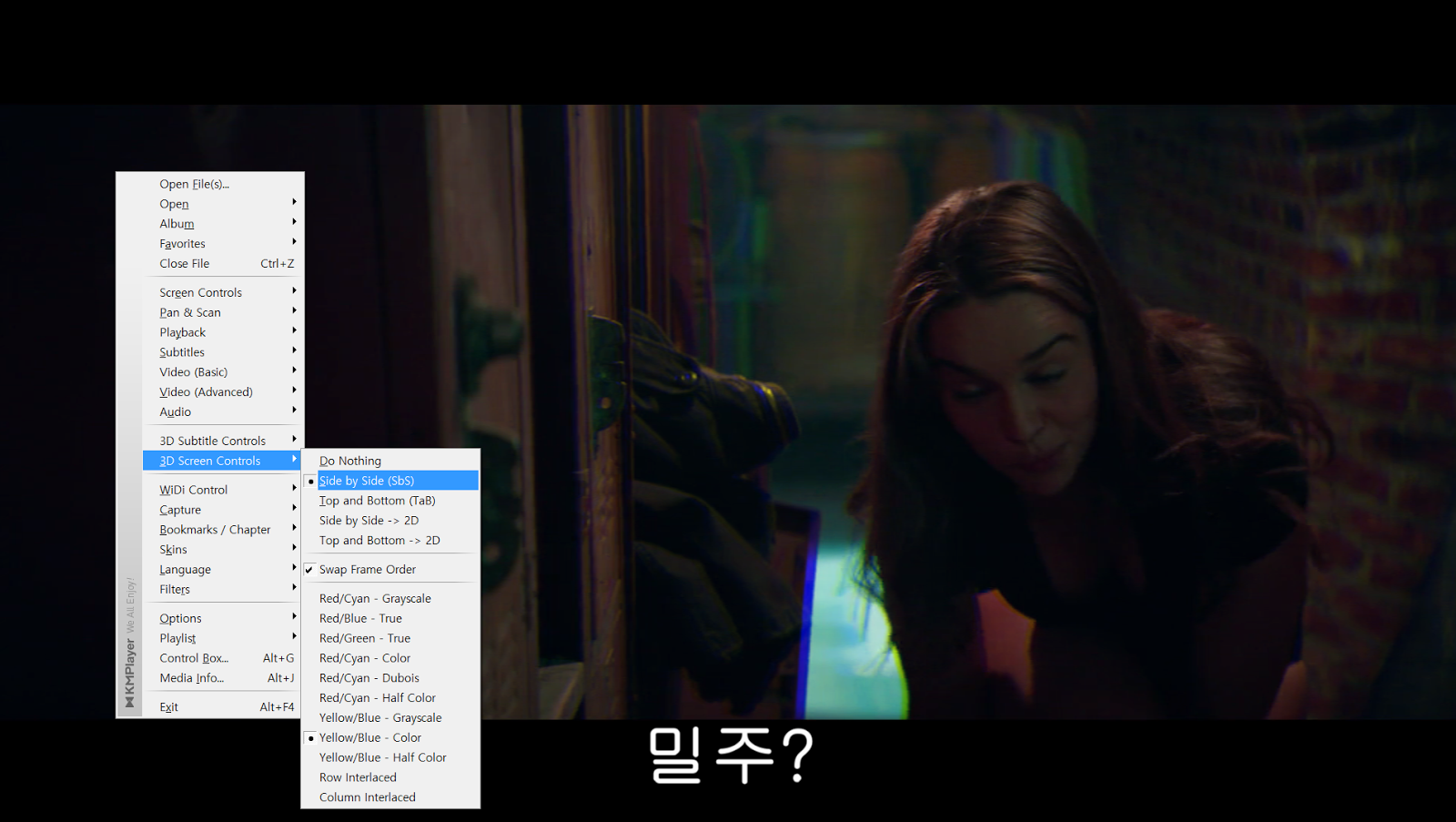Expand the Video (Basic) submenu
The width and height of the screenshot is (1456, 822).
point(221,372)
